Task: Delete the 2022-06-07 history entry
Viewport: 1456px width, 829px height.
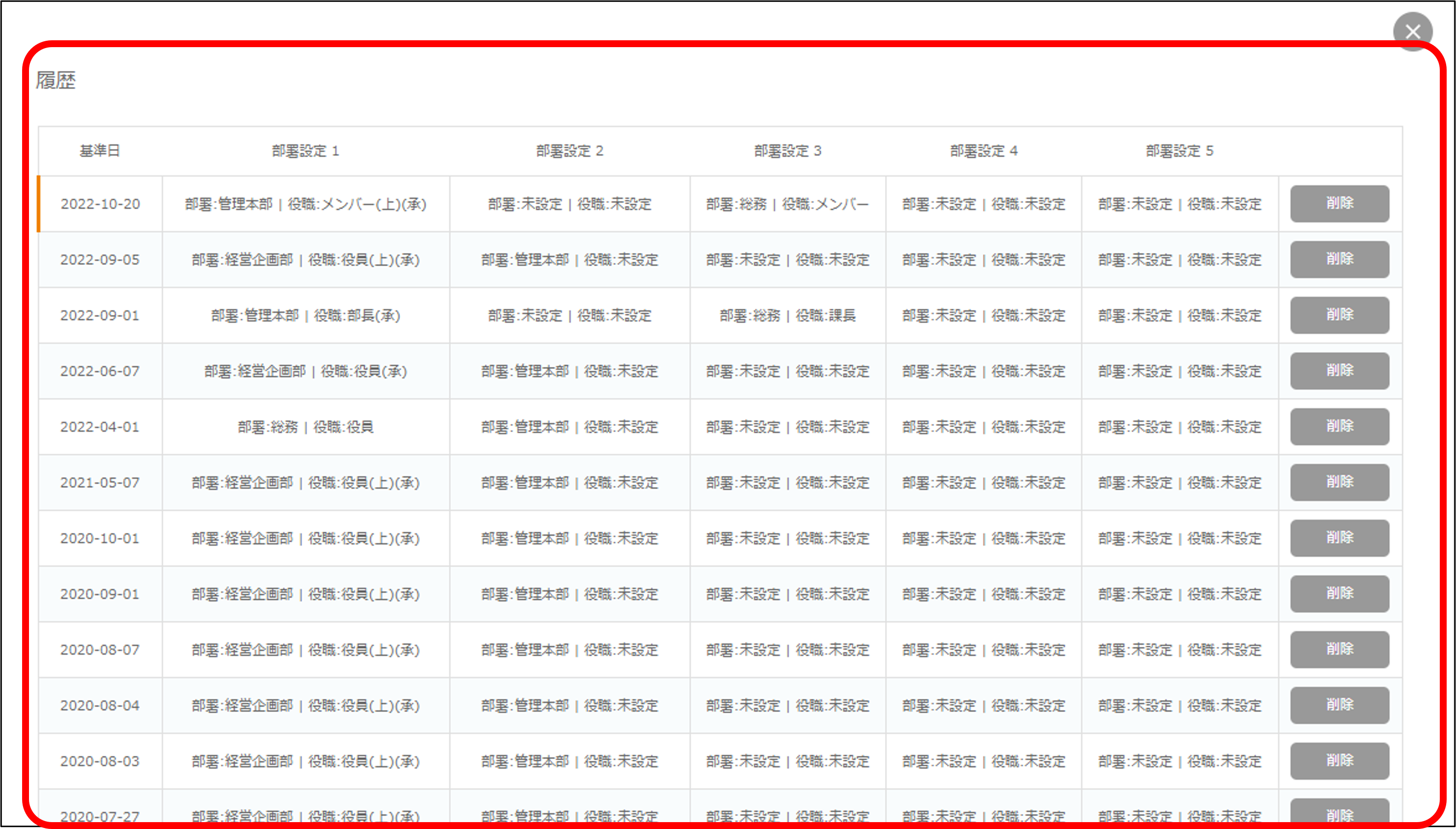Action: [x=1339, y=371]
